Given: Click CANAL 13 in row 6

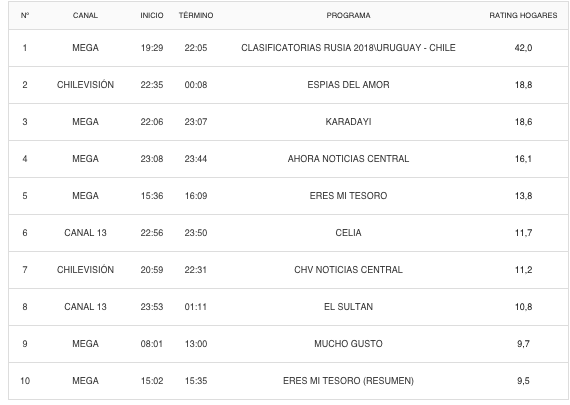Looking at the screenshot, I should [85, 233].
